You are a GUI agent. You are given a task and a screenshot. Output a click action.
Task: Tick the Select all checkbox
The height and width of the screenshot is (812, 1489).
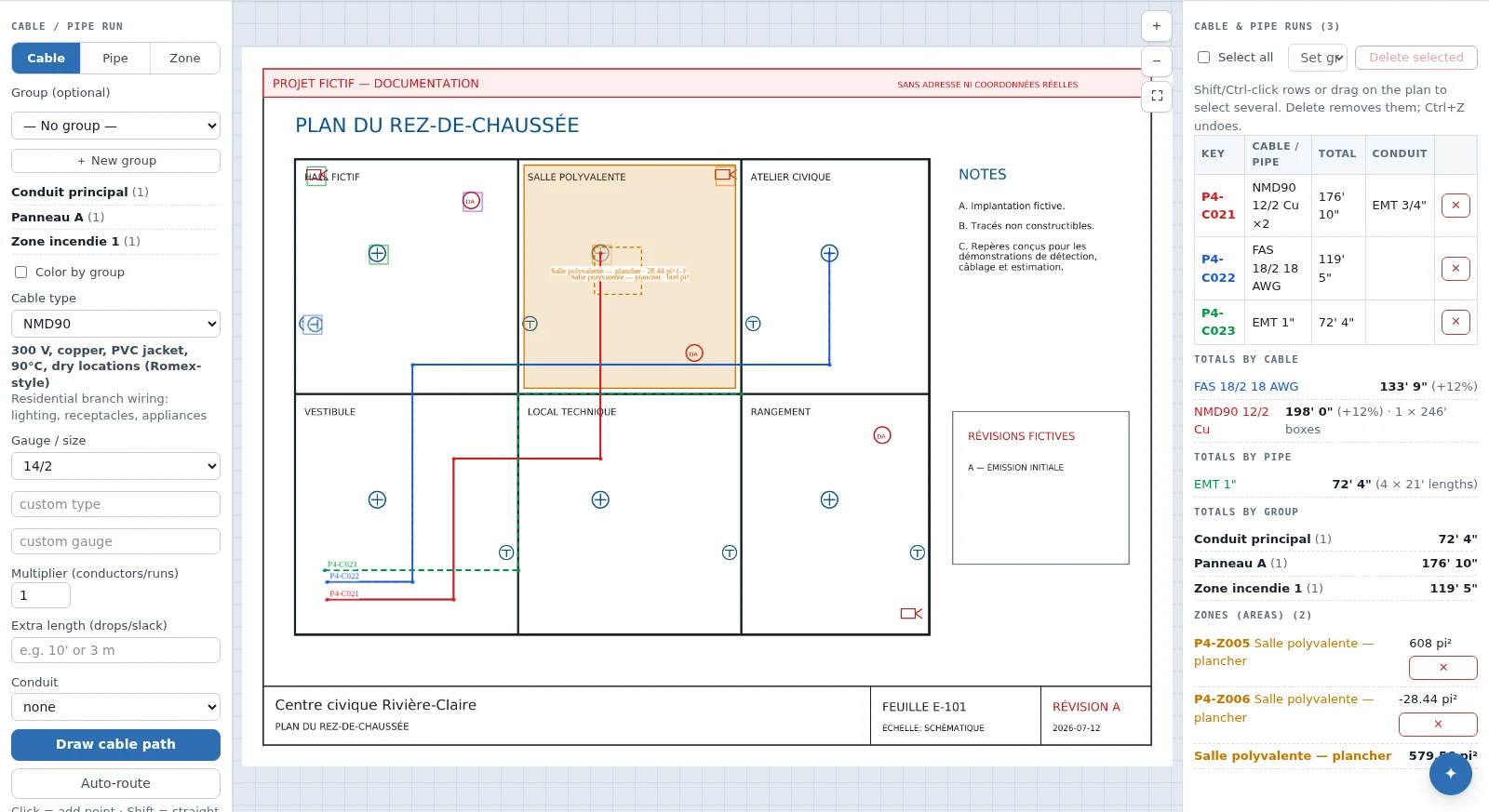coord(1203,58)
